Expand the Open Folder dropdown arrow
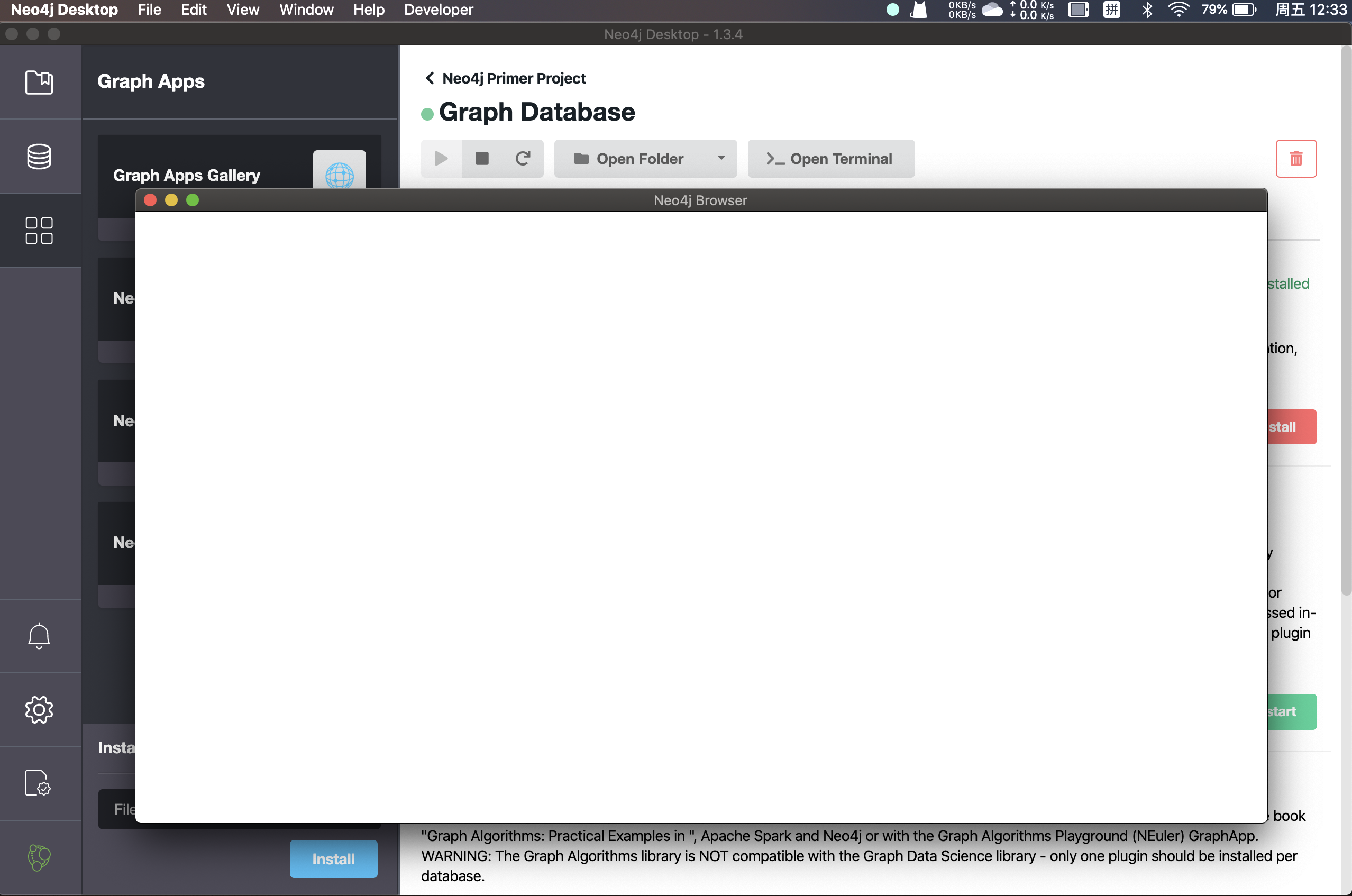 pos(721,158)
